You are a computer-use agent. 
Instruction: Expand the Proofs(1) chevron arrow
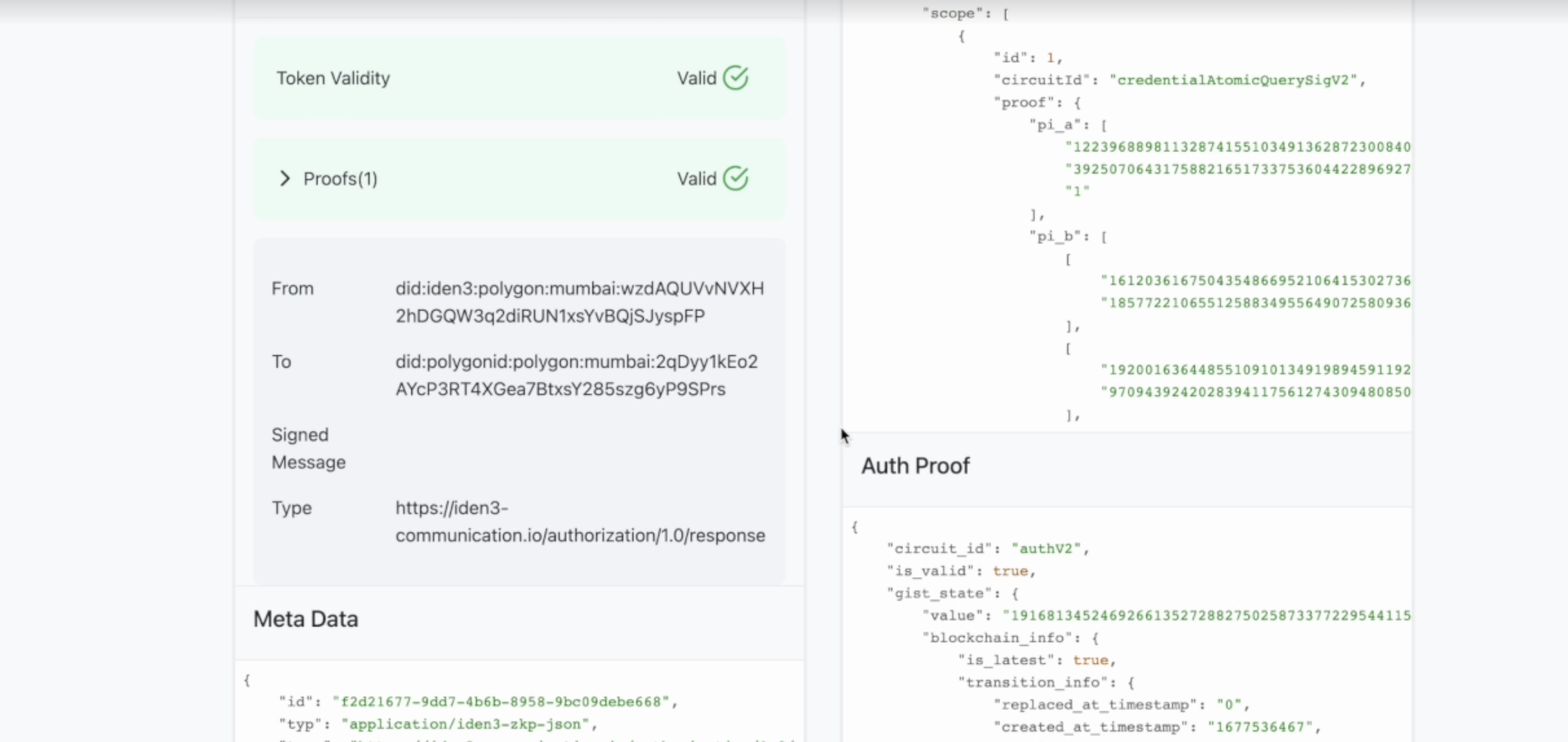[x=284, y=179]
